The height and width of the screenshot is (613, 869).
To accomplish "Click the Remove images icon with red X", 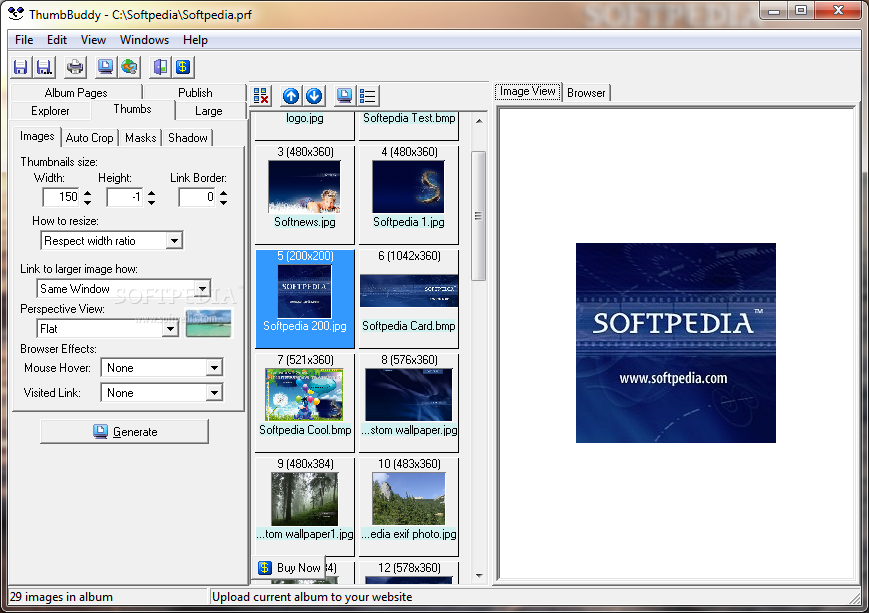I will click(x=261, y=96).
